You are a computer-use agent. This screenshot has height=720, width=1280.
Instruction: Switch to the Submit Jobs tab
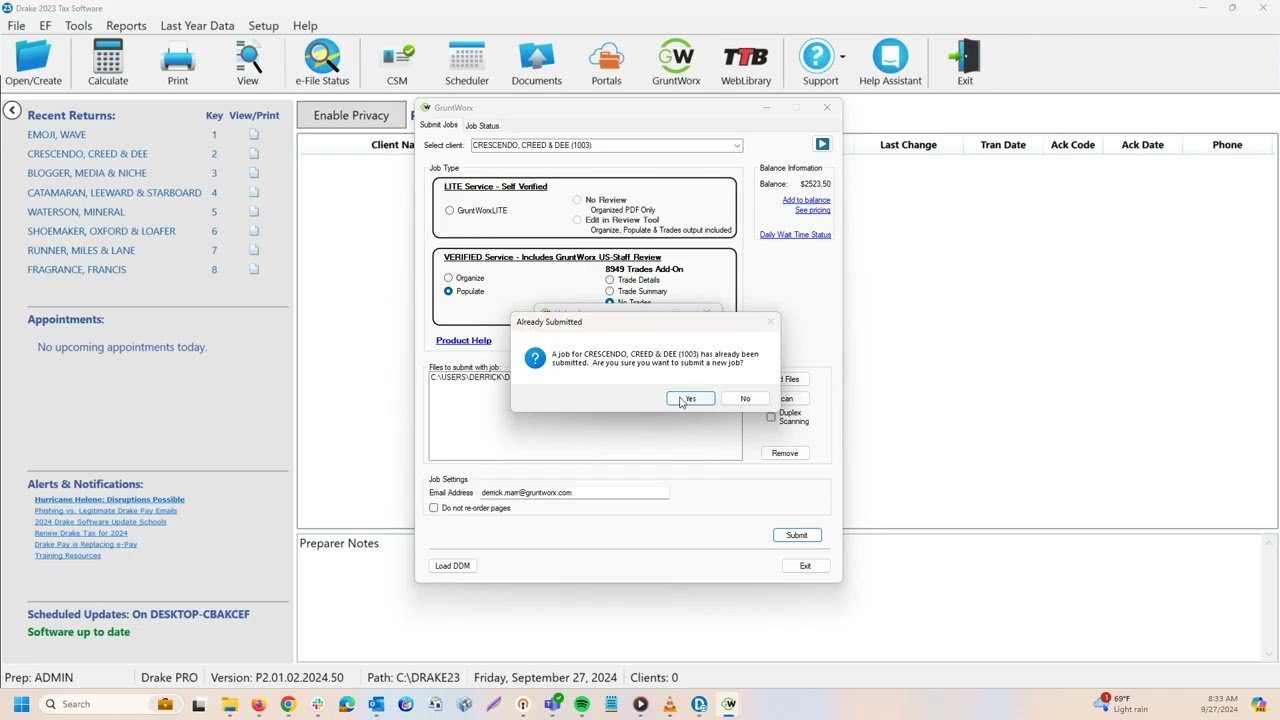[x=438, y=125]
